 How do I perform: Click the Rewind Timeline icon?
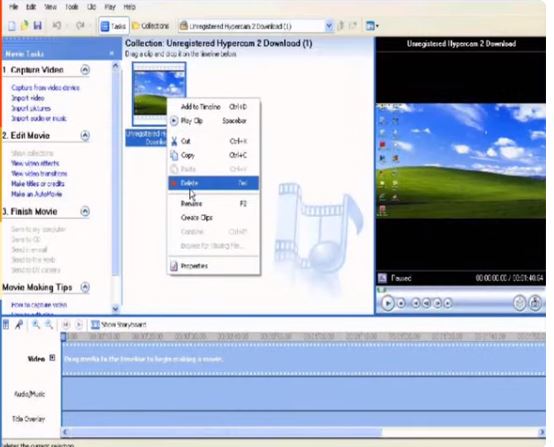pyautogui.click(x=66, y=324)
